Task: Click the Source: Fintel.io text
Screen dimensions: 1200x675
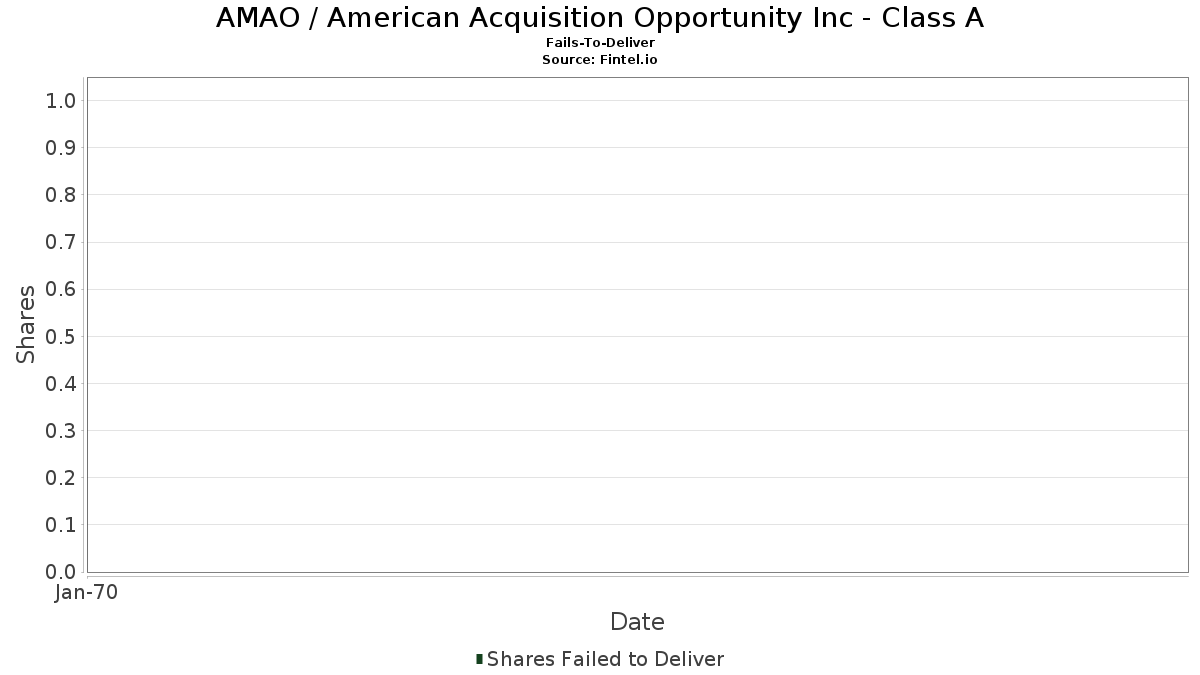Action: (x=600, y=60)
